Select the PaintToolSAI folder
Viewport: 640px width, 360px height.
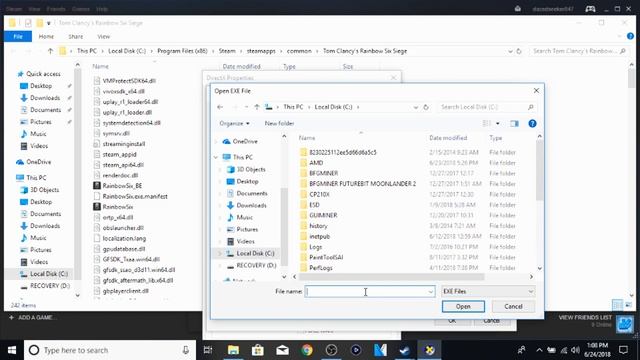[326, 257]
